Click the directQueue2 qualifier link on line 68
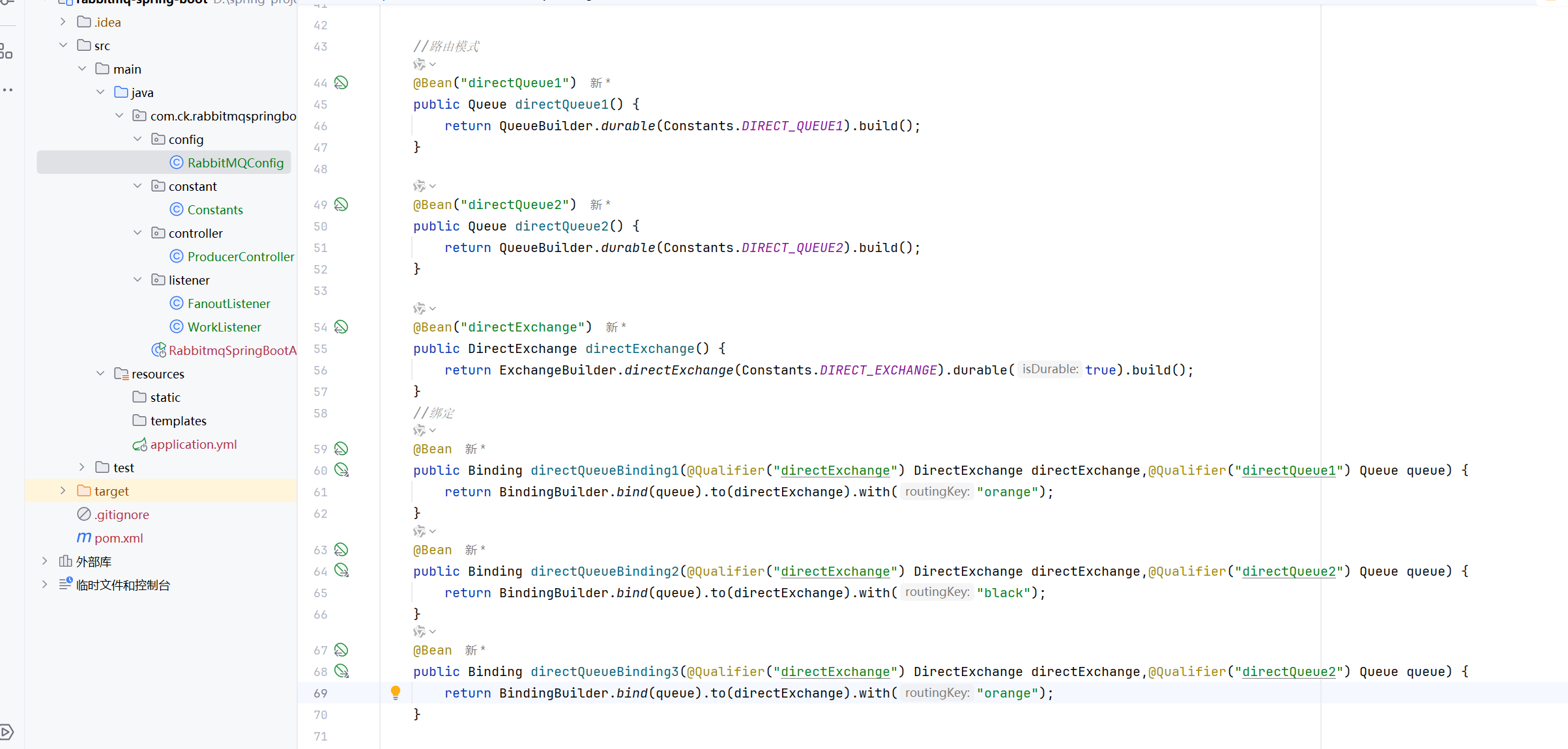This screenshot has width=1568, height=749. [1288, 671]
